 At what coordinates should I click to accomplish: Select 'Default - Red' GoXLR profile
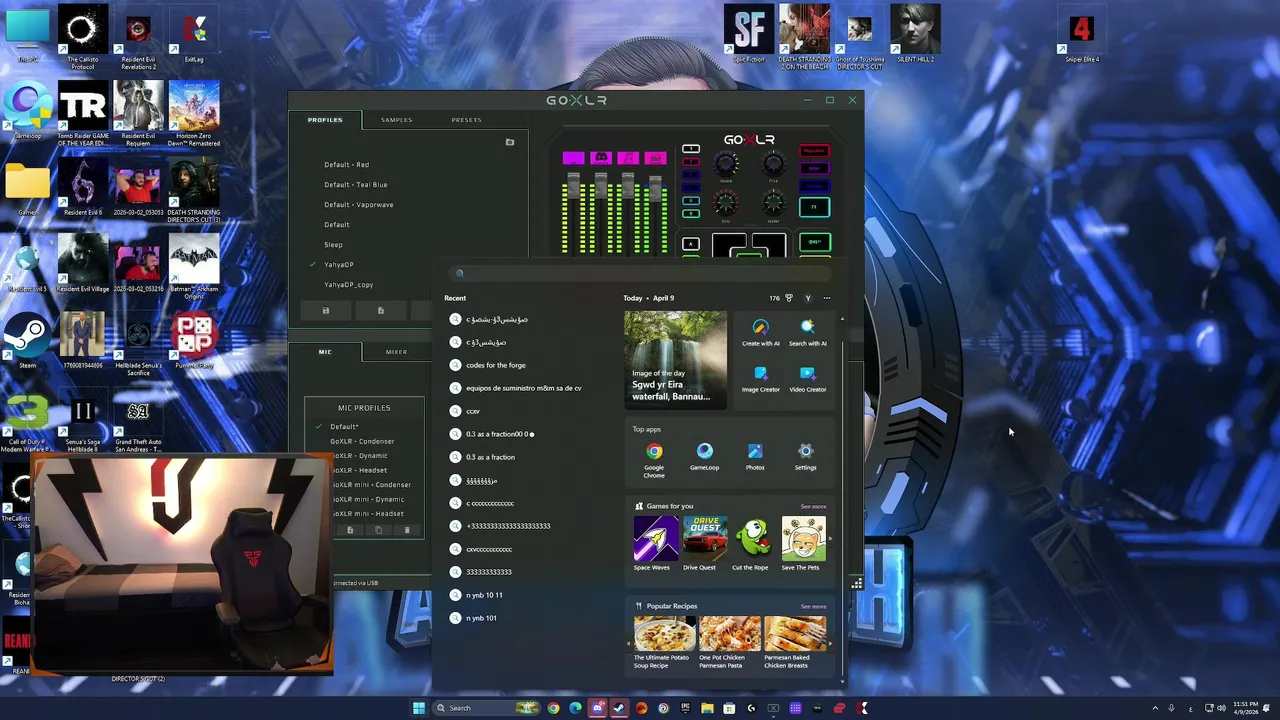(346, 165)
